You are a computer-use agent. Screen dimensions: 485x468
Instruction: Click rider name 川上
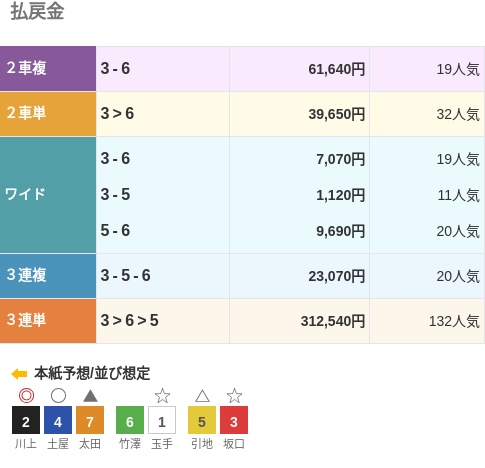click(x=26, y=444)
